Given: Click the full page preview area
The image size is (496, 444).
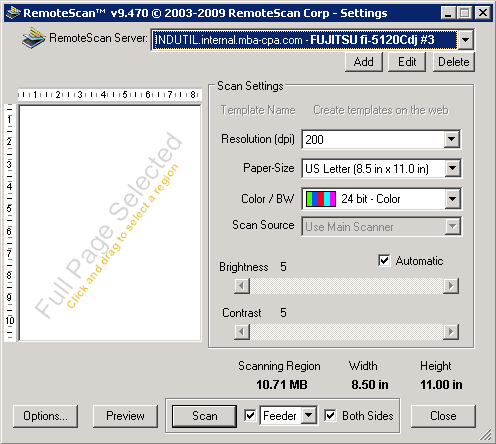Looking at the screenshot, I should coord(110,223).
